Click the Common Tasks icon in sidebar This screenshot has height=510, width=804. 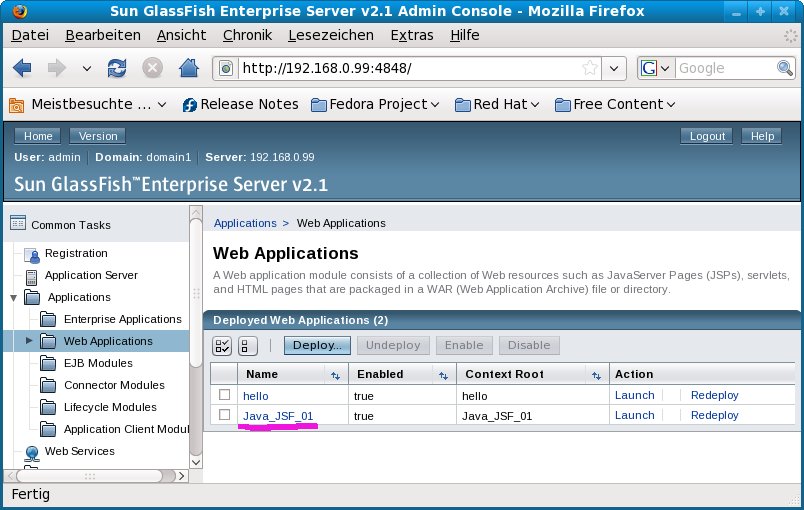point(17,224)
